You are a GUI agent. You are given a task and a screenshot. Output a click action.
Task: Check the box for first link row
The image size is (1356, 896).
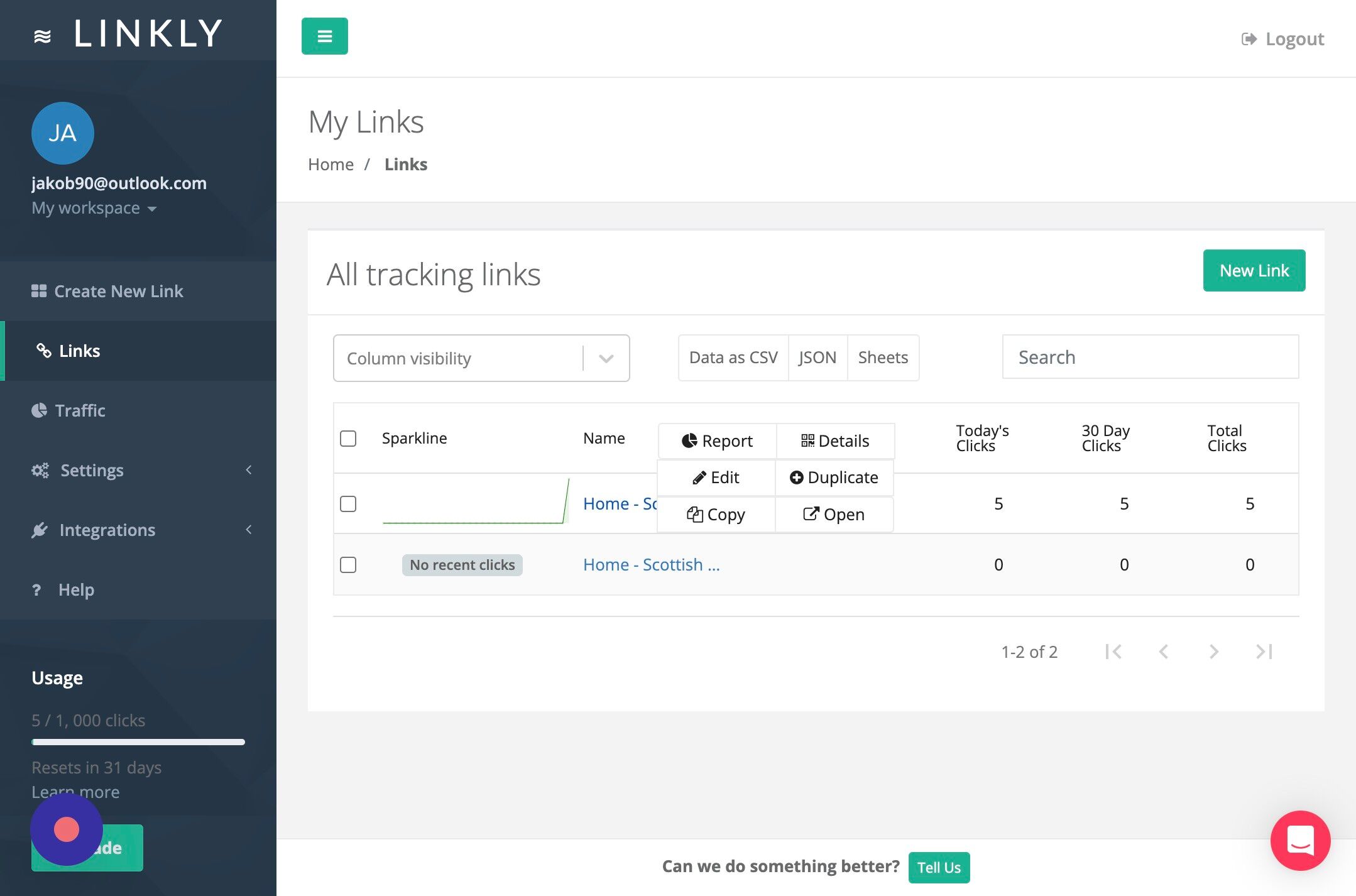348,504
